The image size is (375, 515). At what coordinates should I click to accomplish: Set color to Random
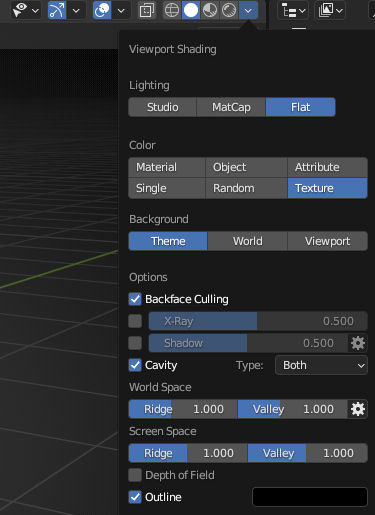tap(246, 188)
